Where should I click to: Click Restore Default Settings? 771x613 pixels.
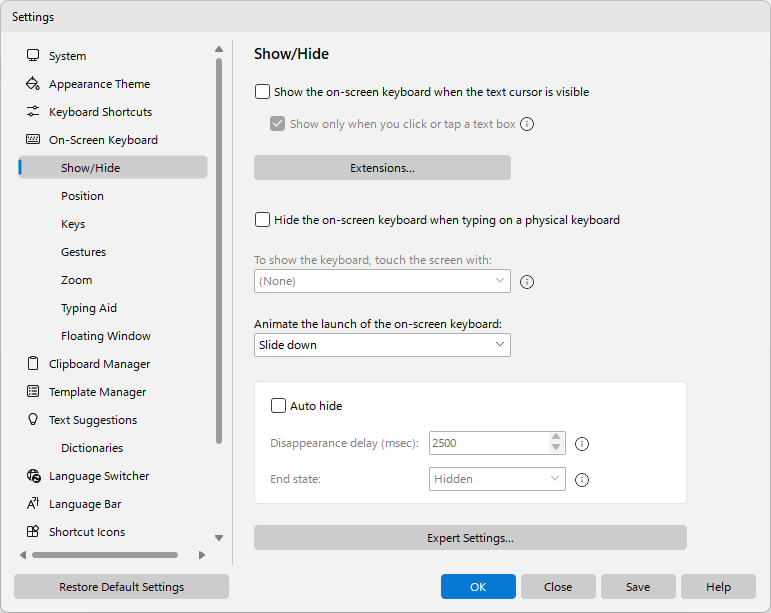[121, 586]
